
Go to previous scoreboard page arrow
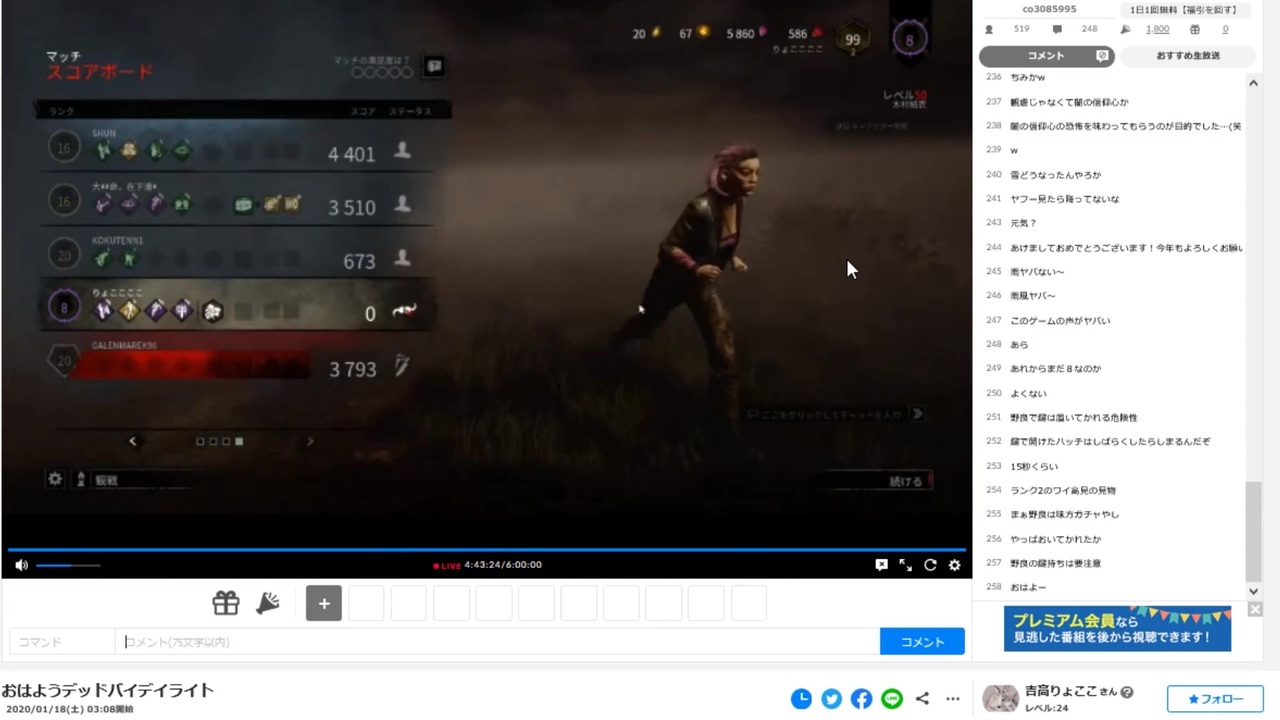132,441
